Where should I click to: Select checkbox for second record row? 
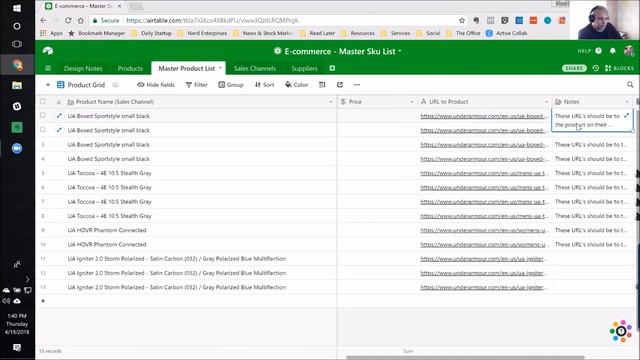click(x=43, y=130)
